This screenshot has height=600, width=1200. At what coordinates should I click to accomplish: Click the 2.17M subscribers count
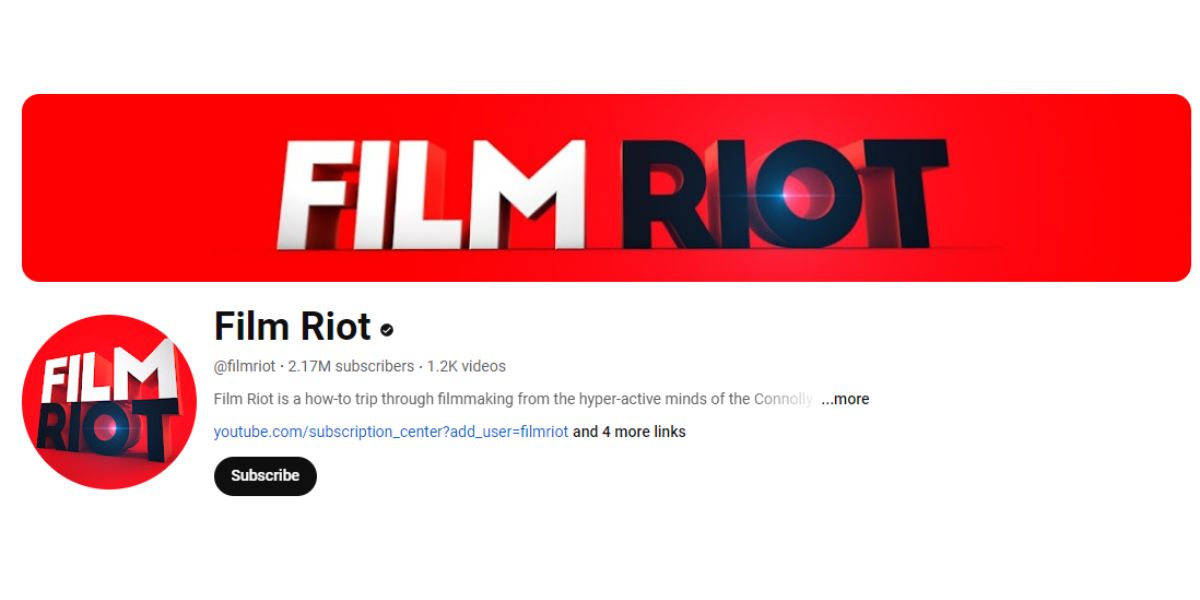(x=351, y=366)
